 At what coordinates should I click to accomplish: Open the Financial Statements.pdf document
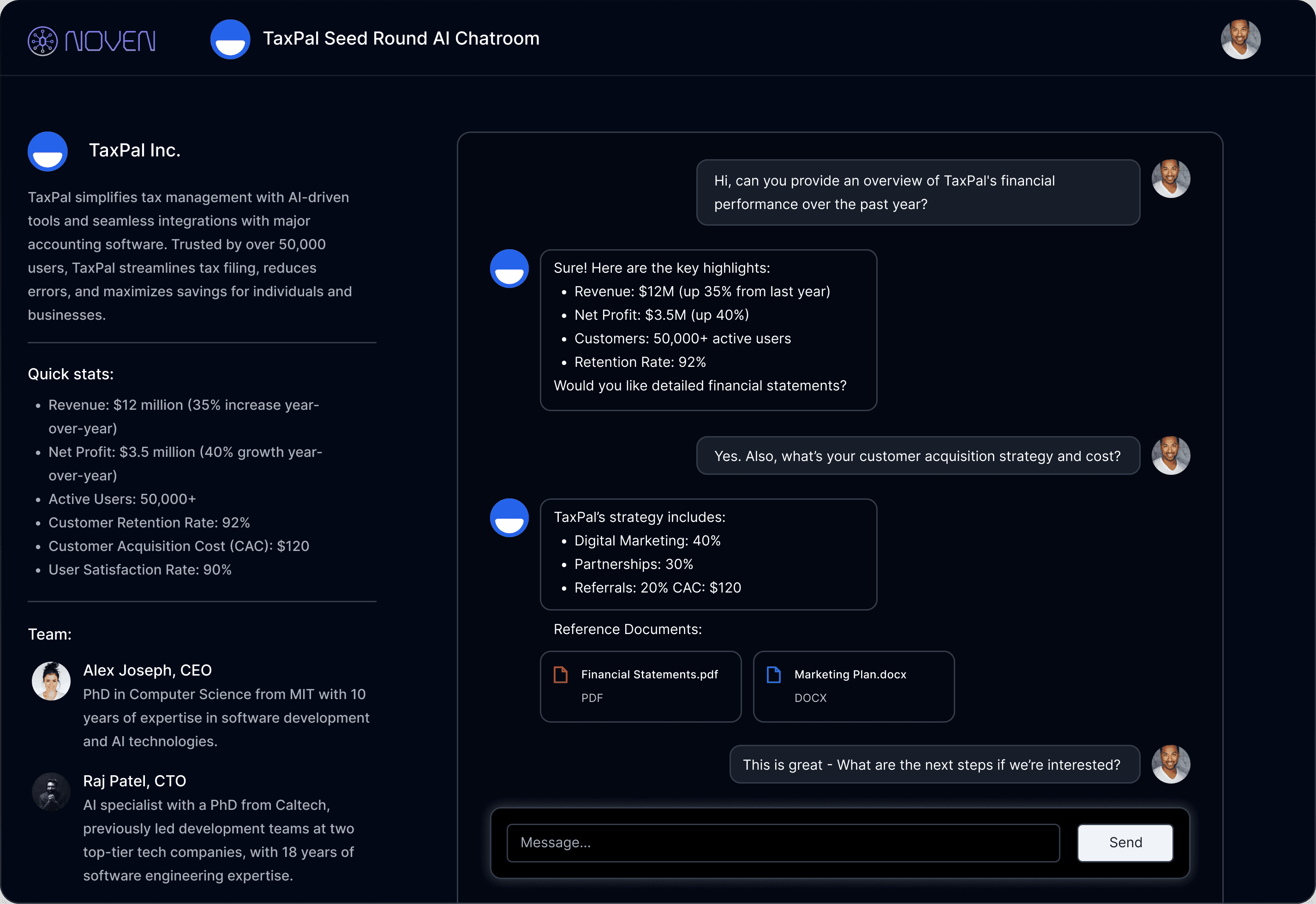tap(640, 686)
